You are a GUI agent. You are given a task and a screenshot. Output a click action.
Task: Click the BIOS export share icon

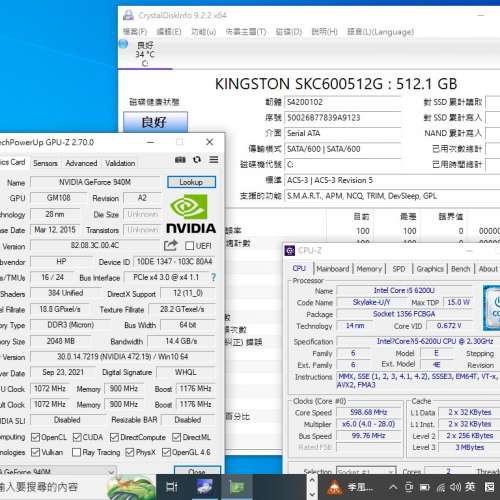click(x=171, y=246)
